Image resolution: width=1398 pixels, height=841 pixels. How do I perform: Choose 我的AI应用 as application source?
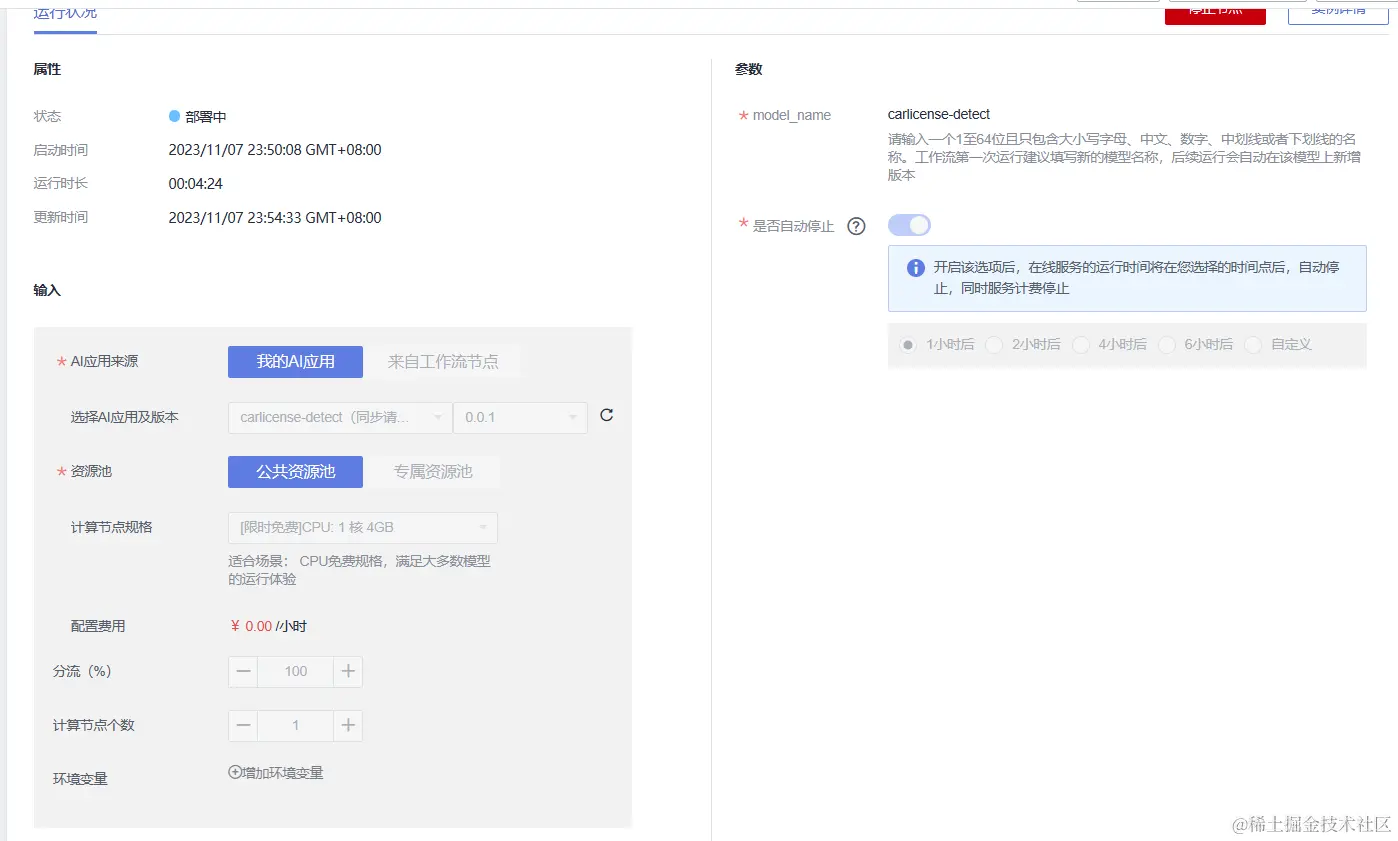click(x=295, y=361)
